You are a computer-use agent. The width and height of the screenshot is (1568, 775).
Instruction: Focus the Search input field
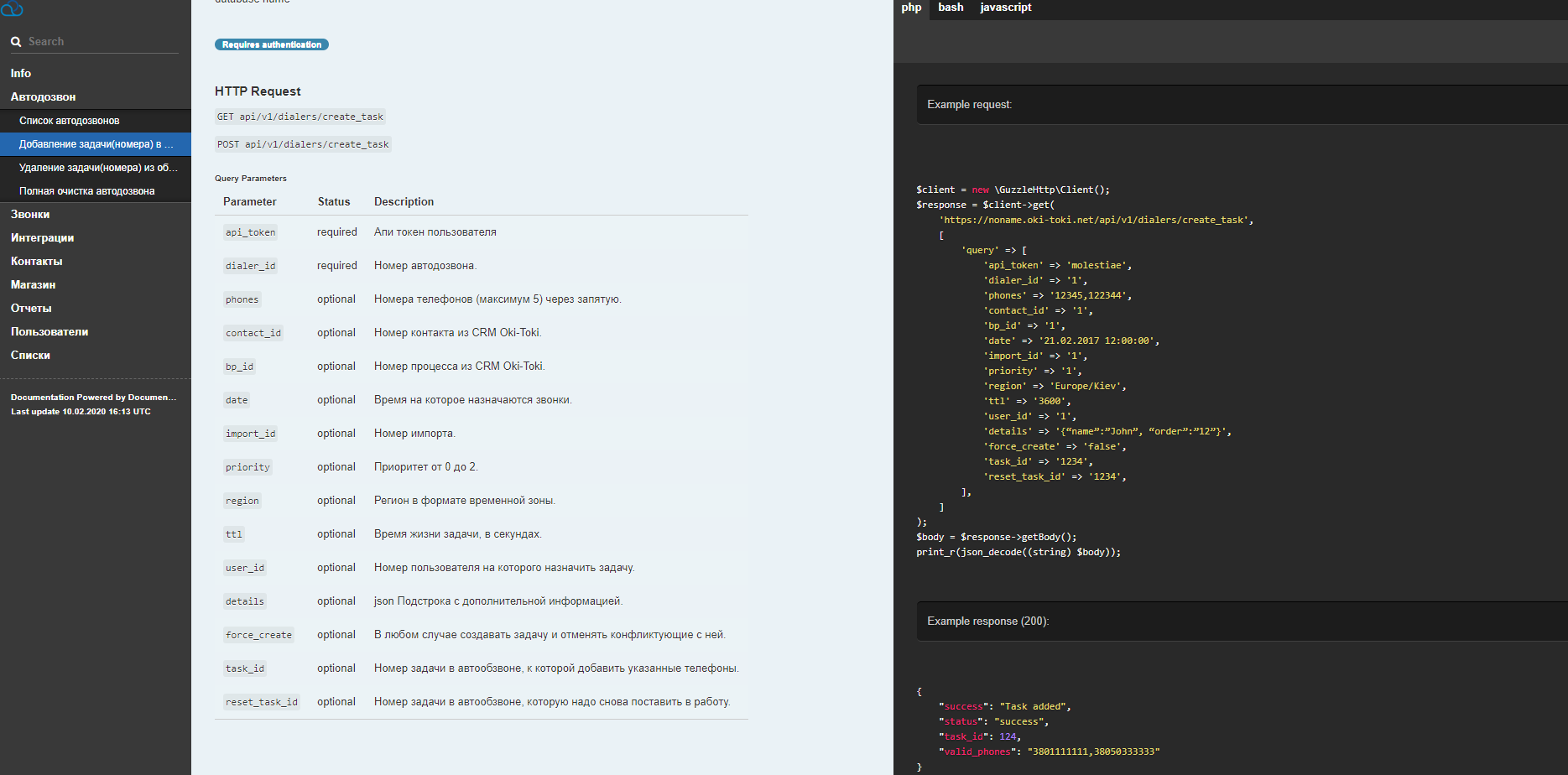click(101, 42)
